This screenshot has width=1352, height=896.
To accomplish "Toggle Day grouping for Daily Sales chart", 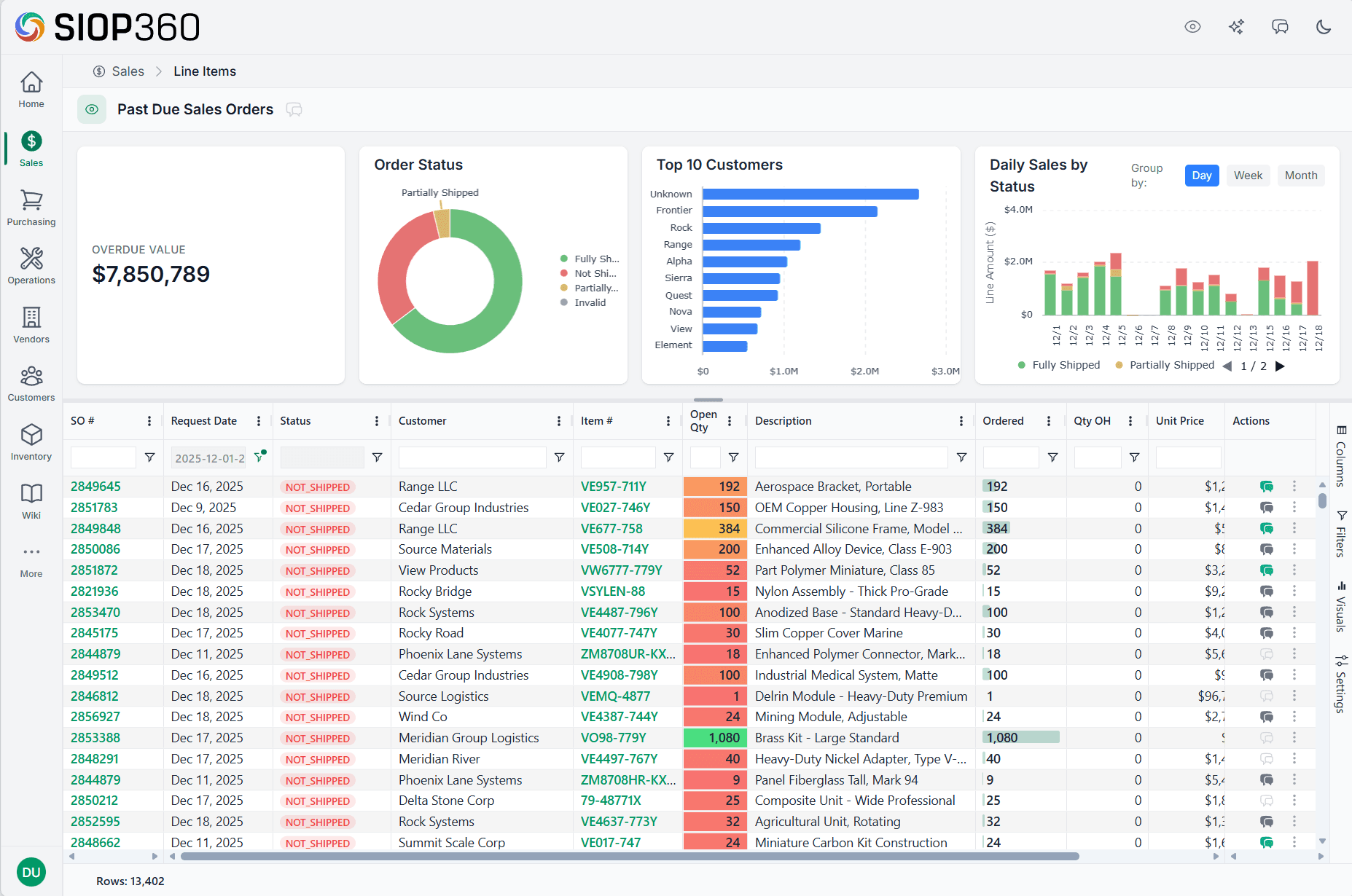I will pyautogui.click(x=1201, y=175).
